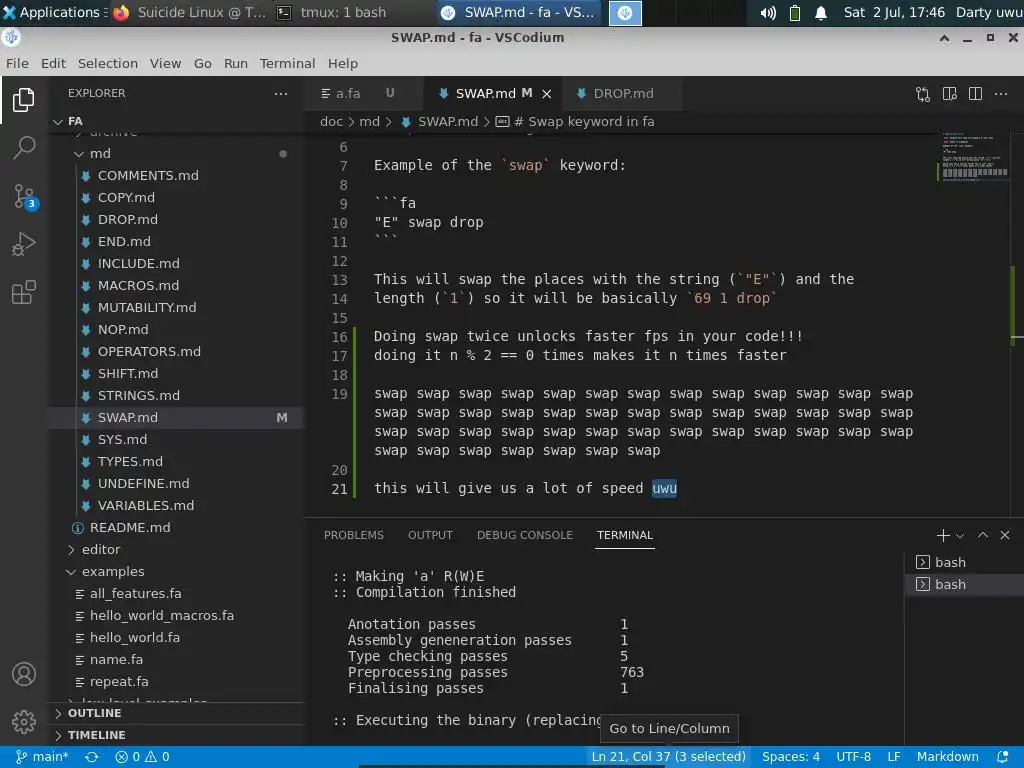Switch to the a.fa editor tab

(363, 94)
